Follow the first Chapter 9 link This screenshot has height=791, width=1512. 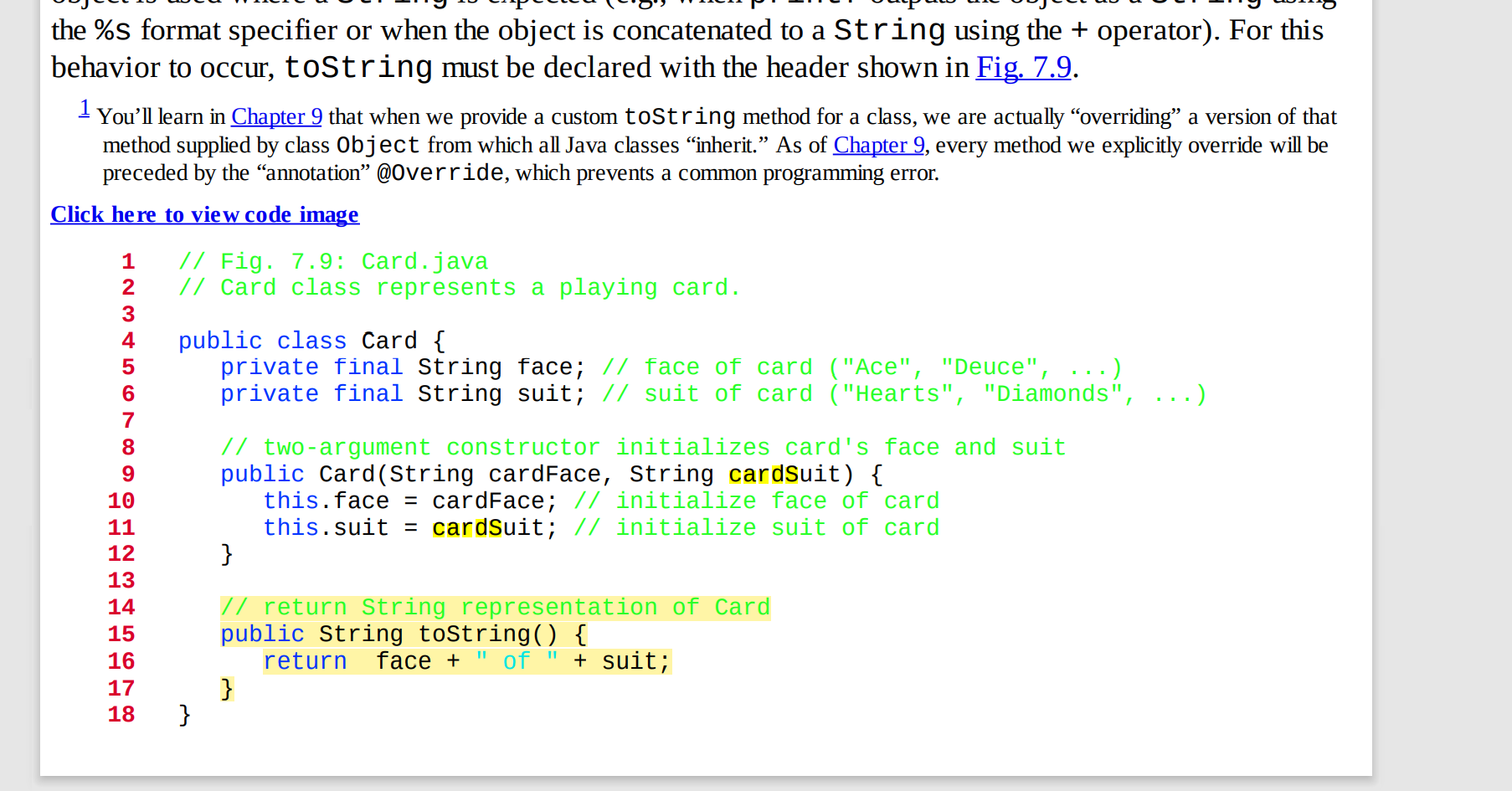276,117
